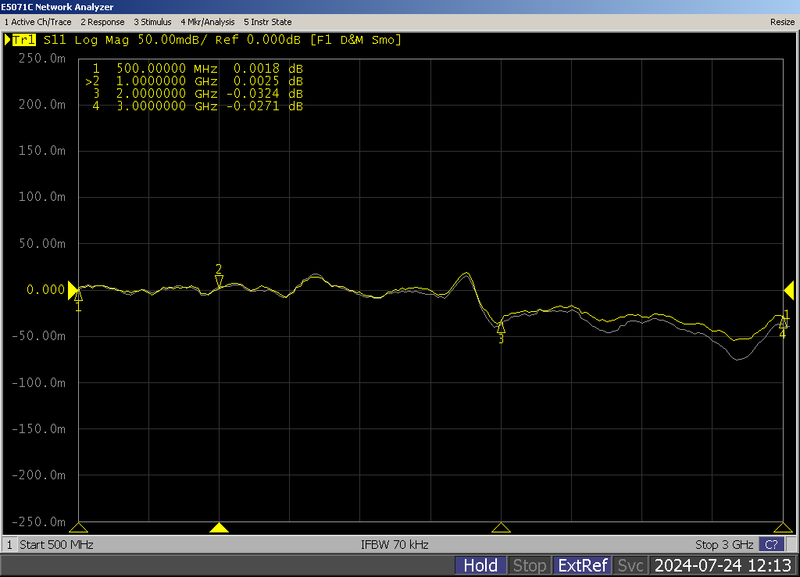
Task: Click the Hold sweep status indicator
Action: click(480, 564)
